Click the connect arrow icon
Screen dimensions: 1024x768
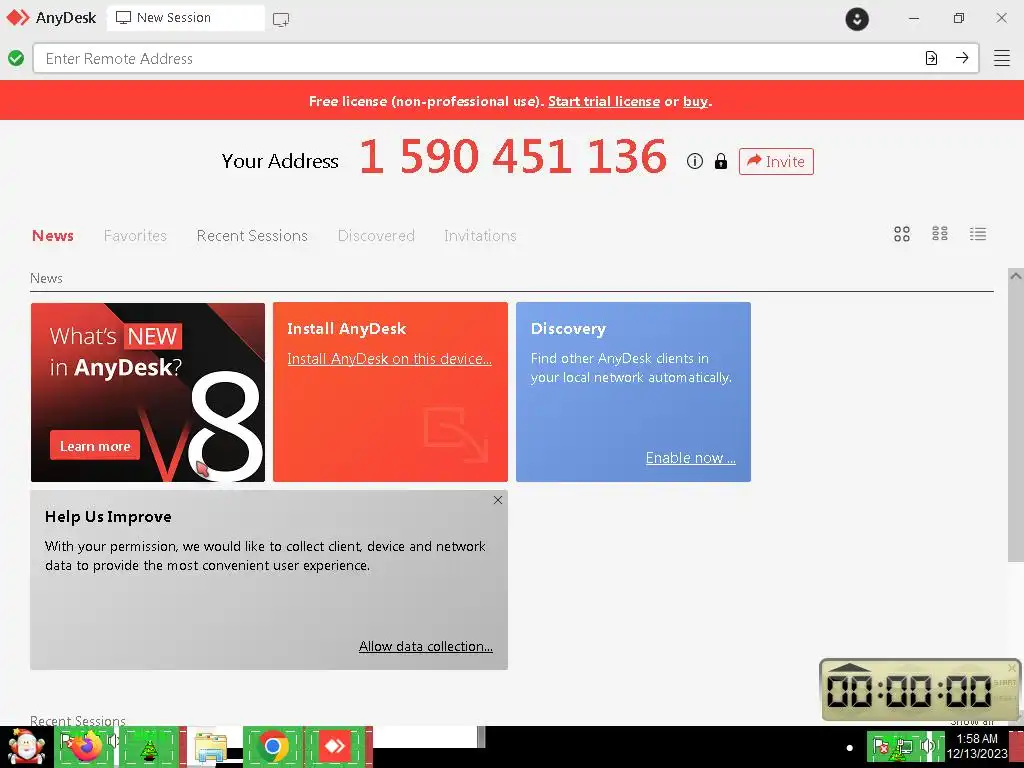[962, 58]
